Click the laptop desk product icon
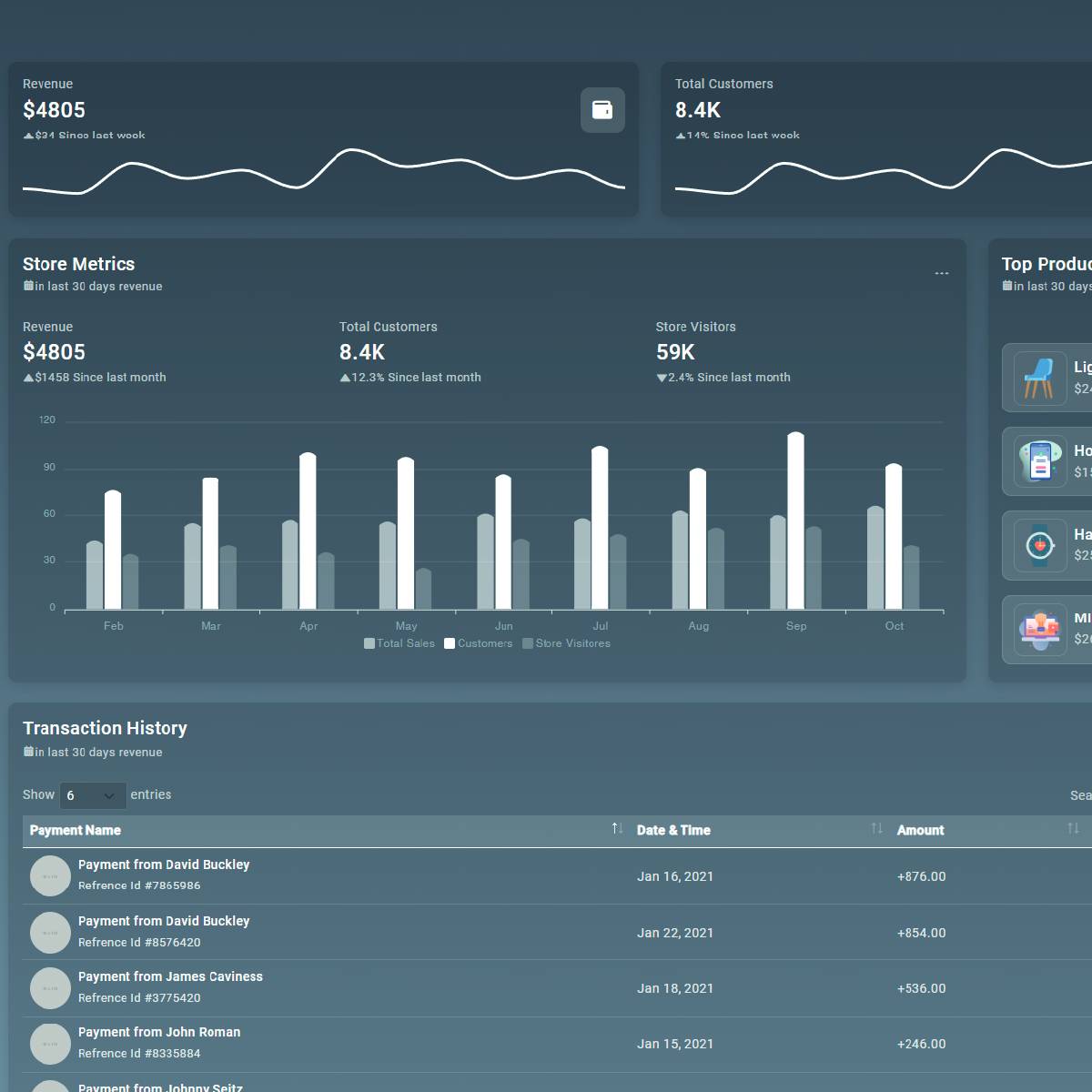The height and width of the screenshot is (1092, 1092). tap(1039, 629)
